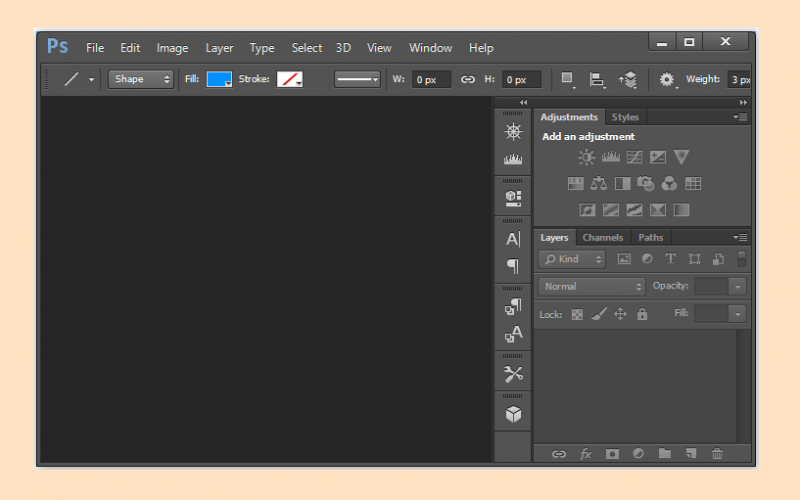
Task: Click the H height input field
Action: pos(521,80)
